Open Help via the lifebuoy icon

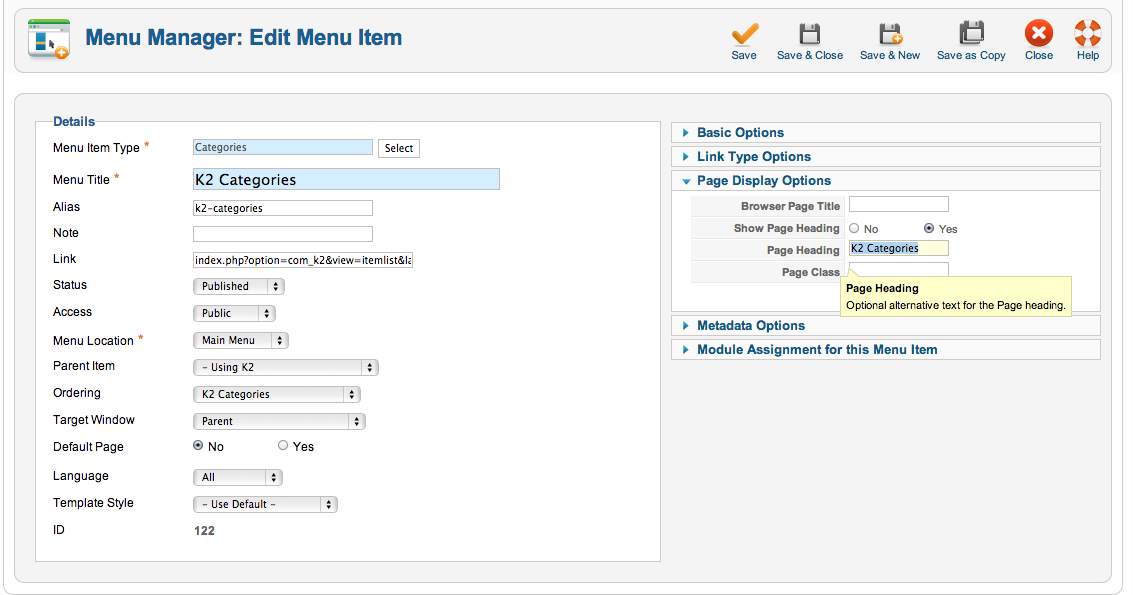[1087, 33]
